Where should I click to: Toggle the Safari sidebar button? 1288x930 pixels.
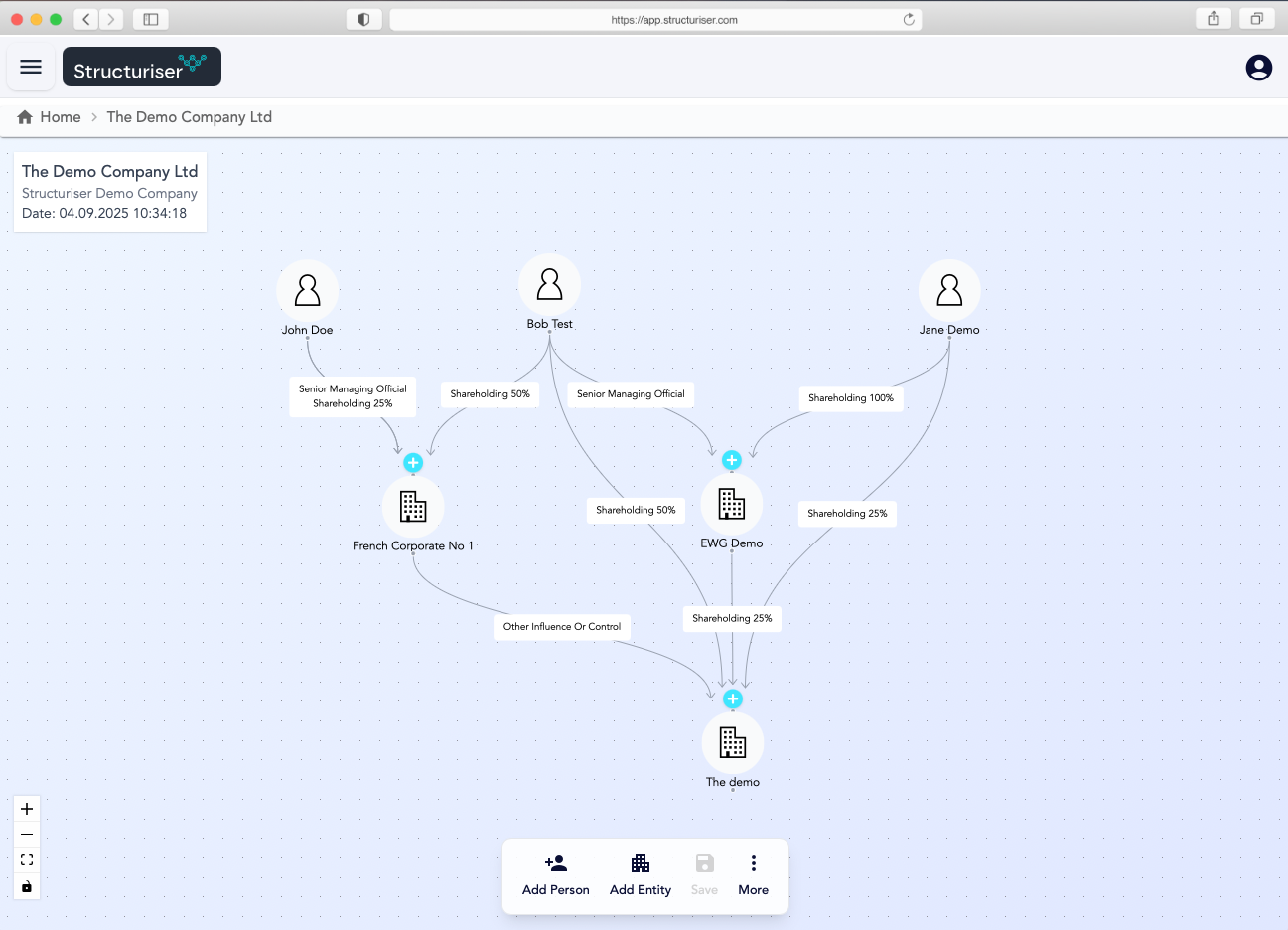click(x=151, y=19)
